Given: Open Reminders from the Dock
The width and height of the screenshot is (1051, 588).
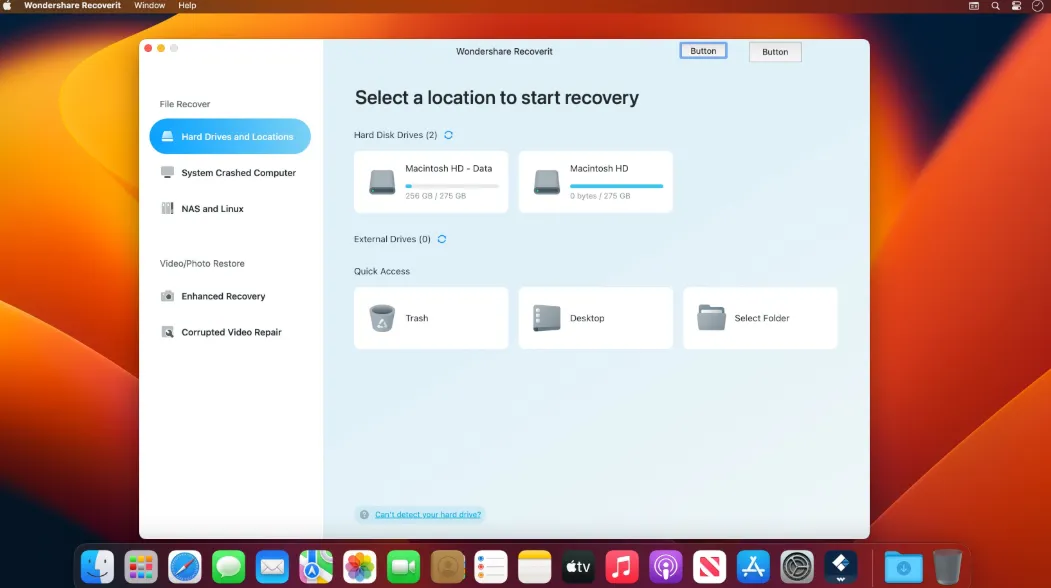Looking at the screenshot, I should click(x=491, y=567).
